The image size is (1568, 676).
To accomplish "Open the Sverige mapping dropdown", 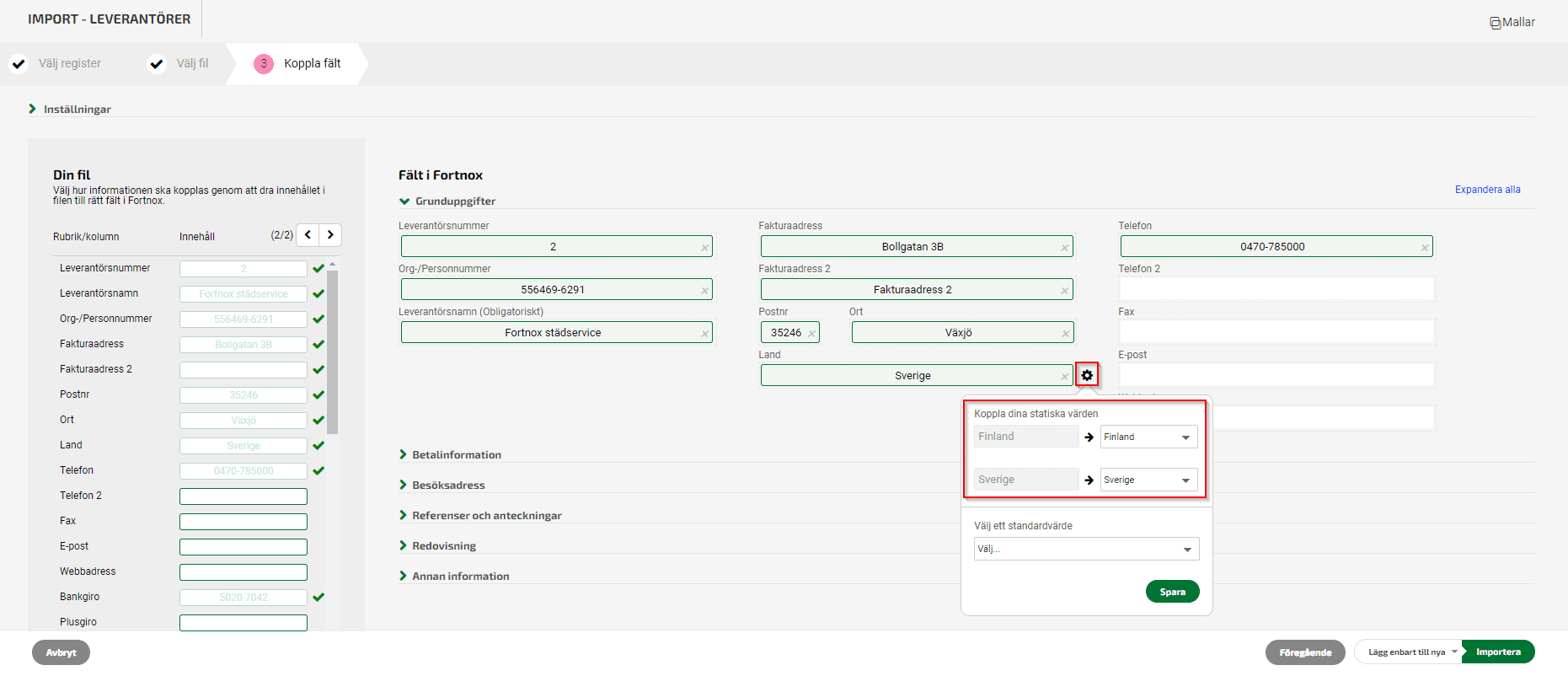I will tap(1148, 480).
